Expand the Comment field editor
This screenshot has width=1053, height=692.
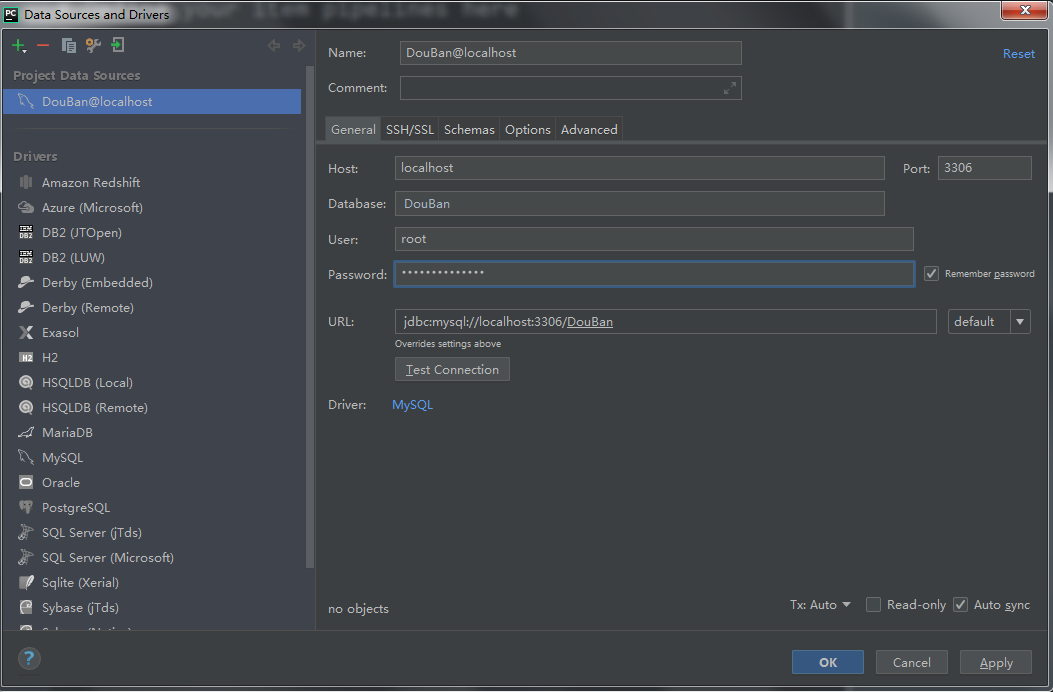[729, 88]
